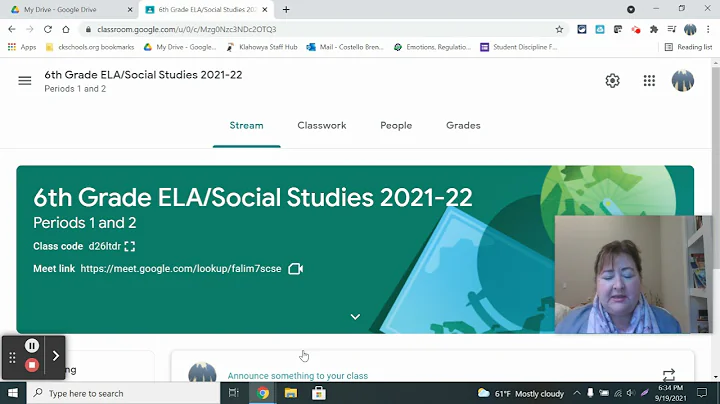Display class code in full screen

click(130, 247)
